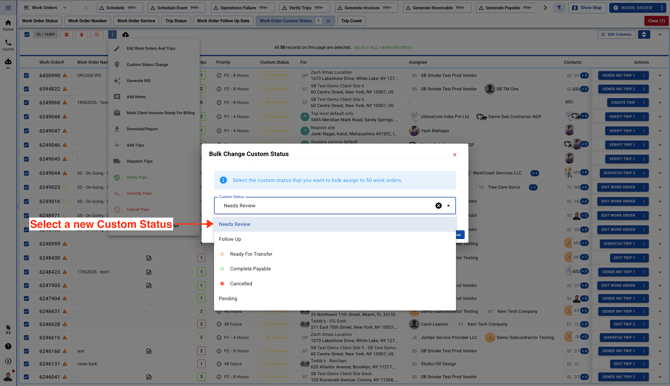Go to Home in the sidebar
This screenshot has height=386, width=670.
[8, 25]
